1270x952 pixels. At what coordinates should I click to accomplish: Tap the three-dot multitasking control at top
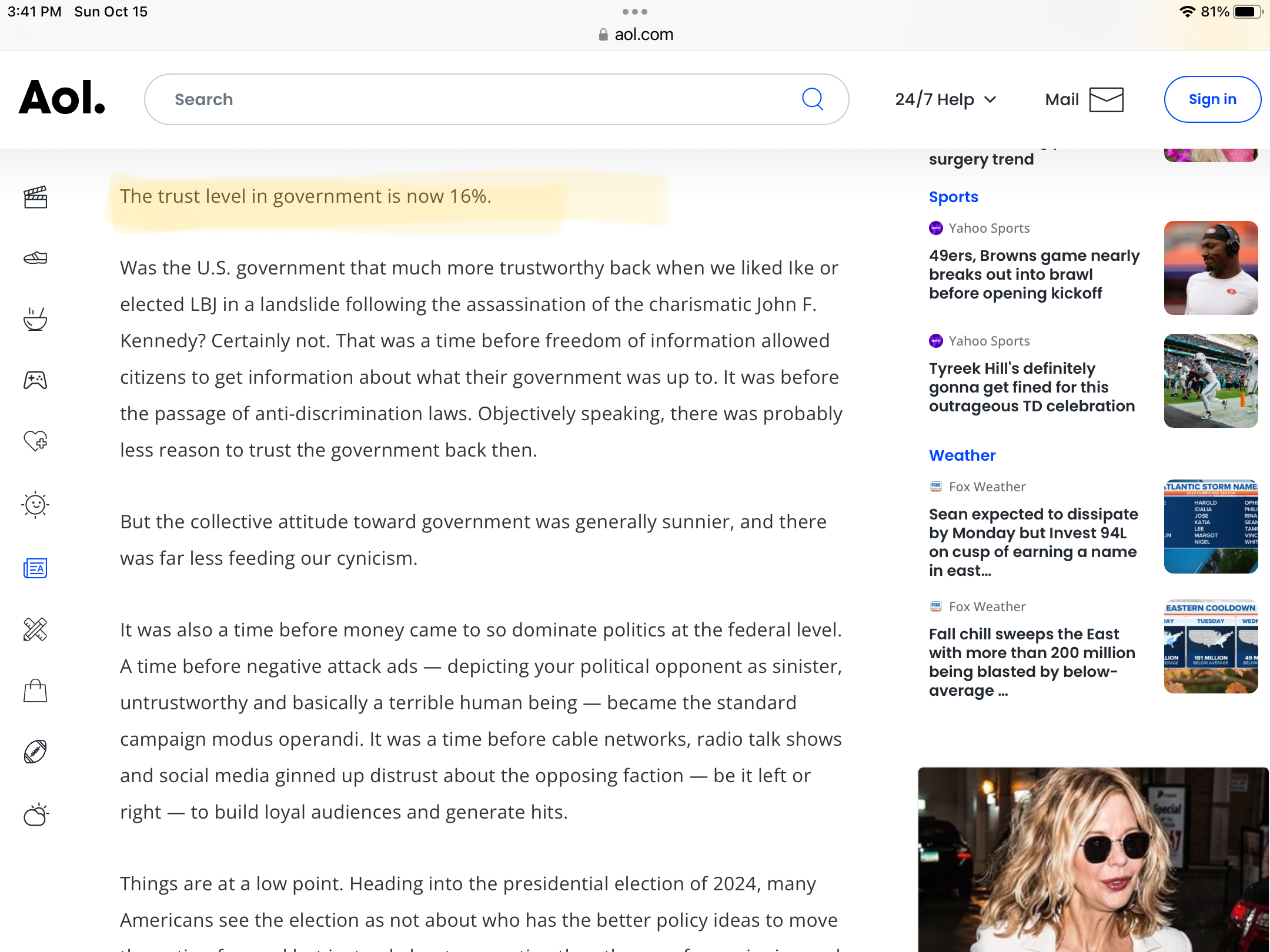pyautogui.click(x=635, y=12)
